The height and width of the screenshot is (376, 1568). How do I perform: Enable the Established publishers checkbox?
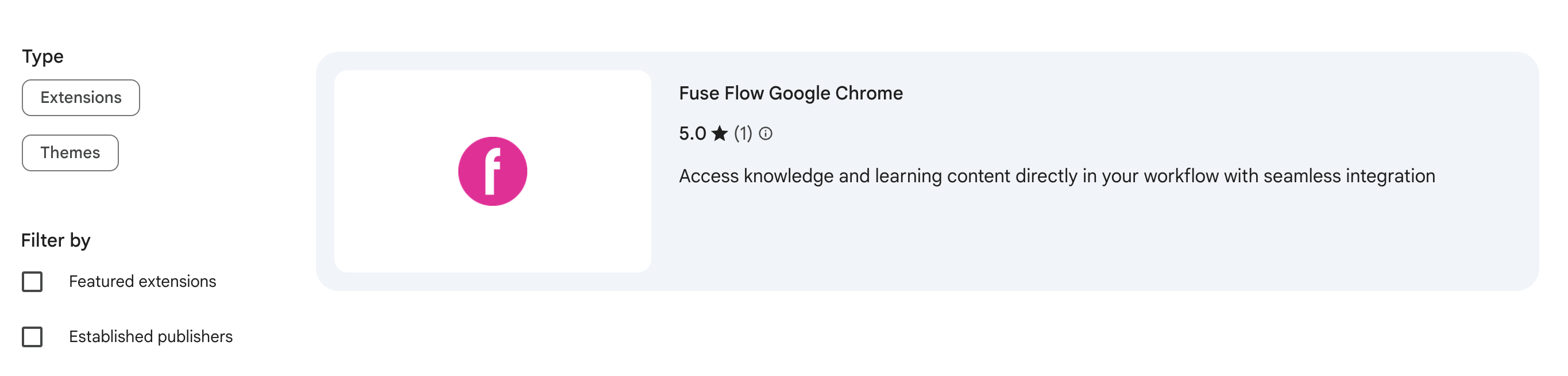[32, 336]
